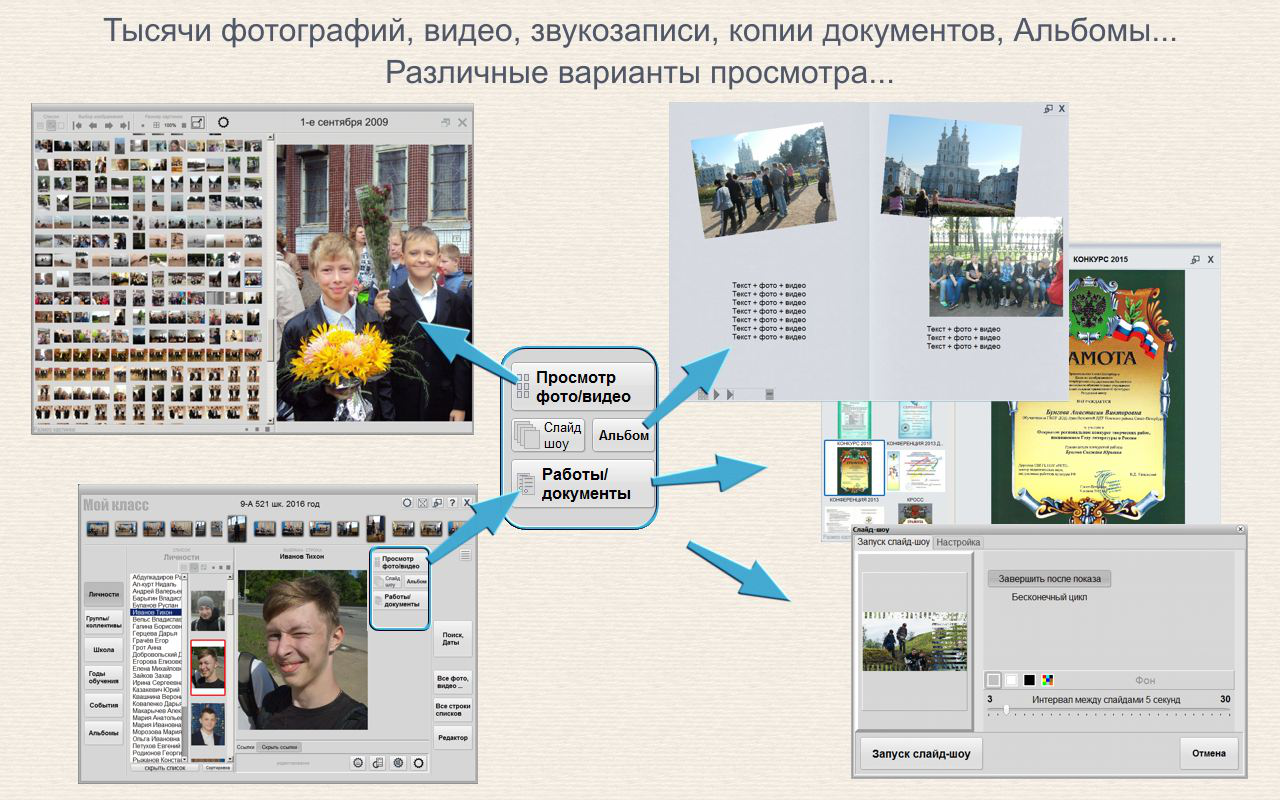Click the resize/fullscreen icon beside the zoom control
Viewport: 1280px width, 800px height.
[x=196, y=122]
